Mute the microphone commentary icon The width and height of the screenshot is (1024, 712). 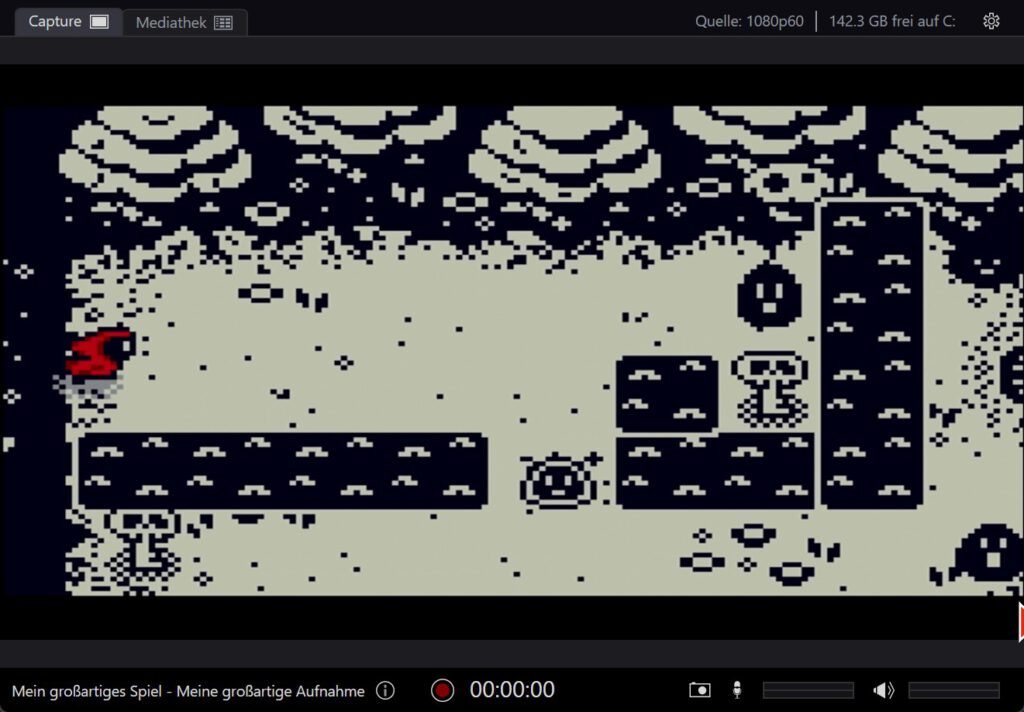737,690
